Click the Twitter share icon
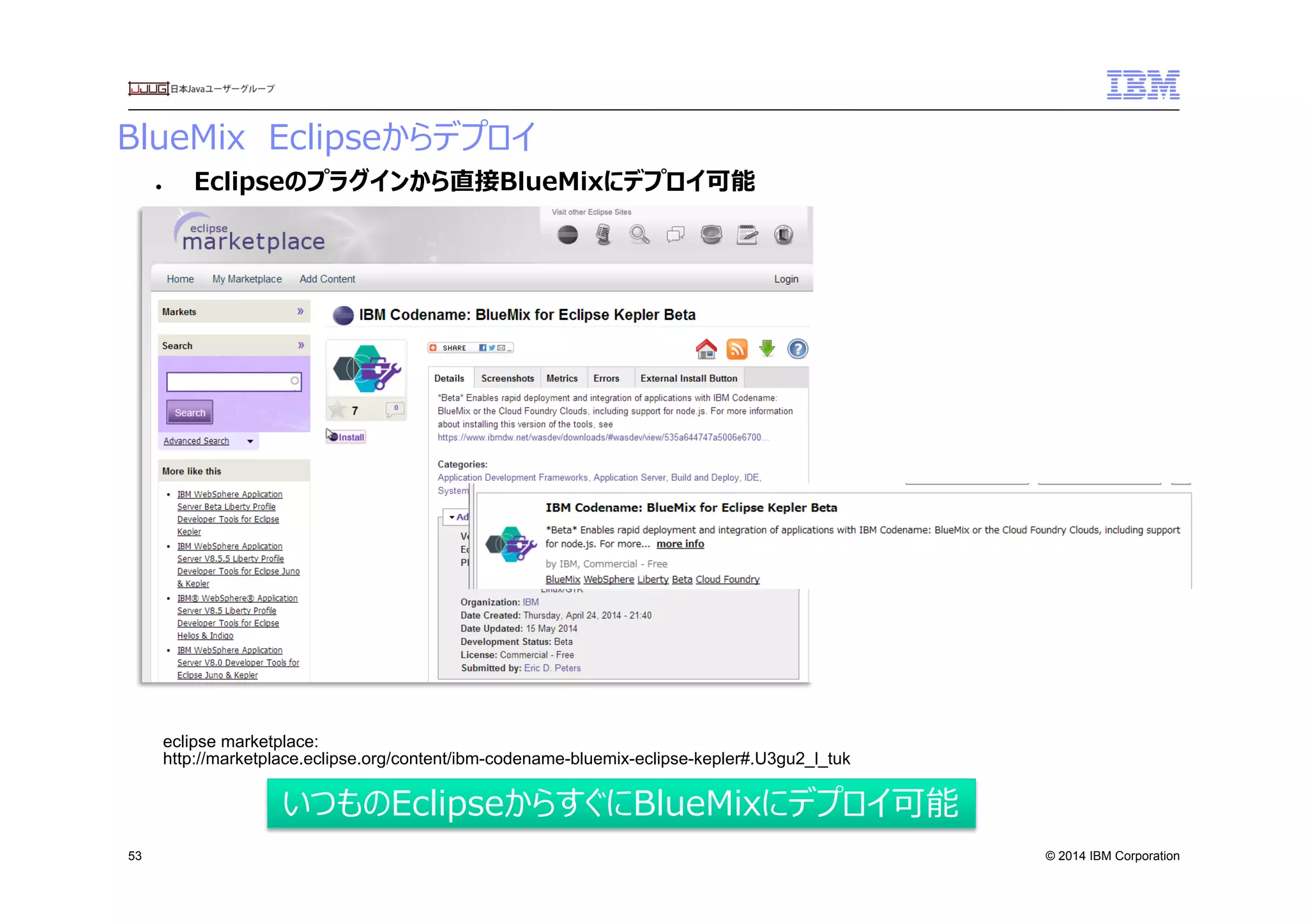Viewport: 1308px width, 924px height. [x=492, y=348]
